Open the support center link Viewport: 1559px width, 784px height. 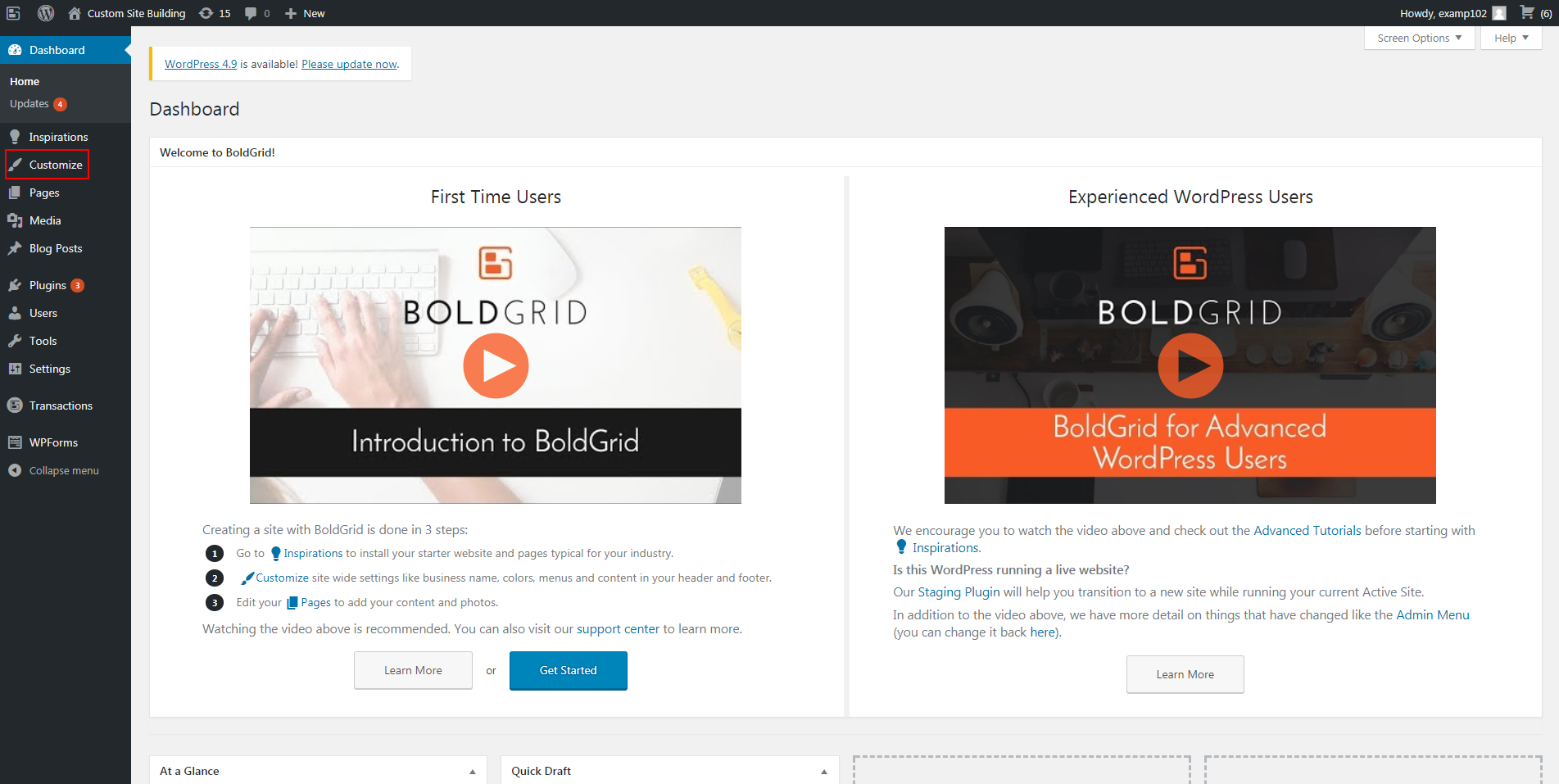click(618, 629)
